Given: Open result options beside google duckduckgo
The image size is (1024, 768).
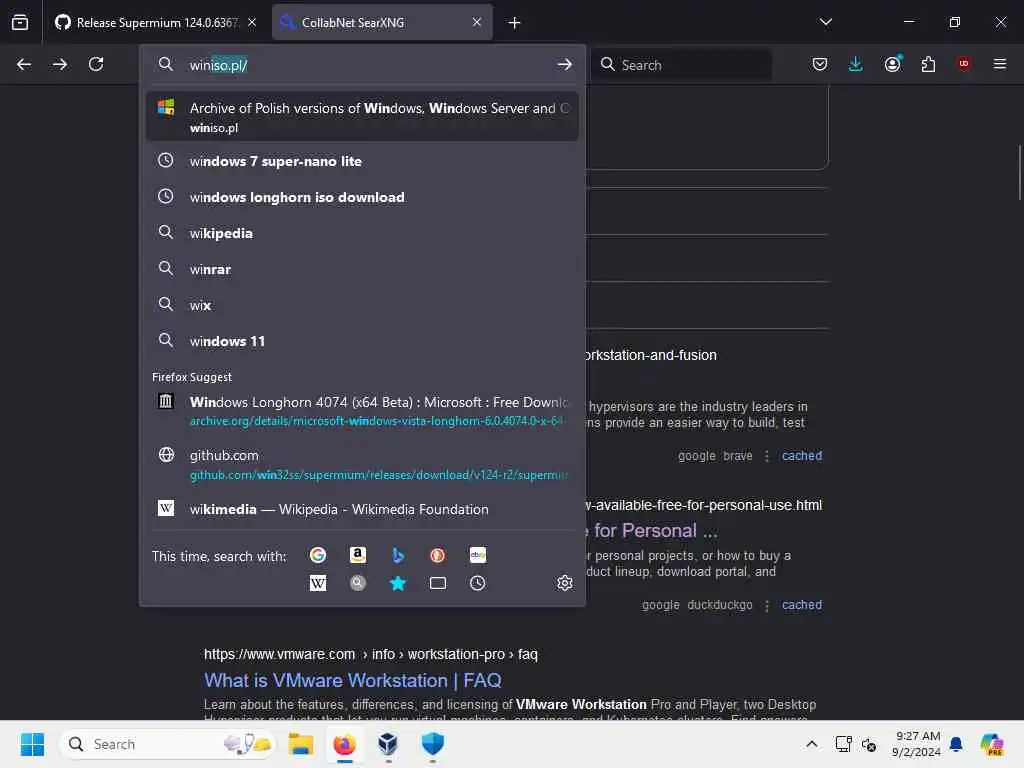Looking at the screenshot, I should coord(767,605).
